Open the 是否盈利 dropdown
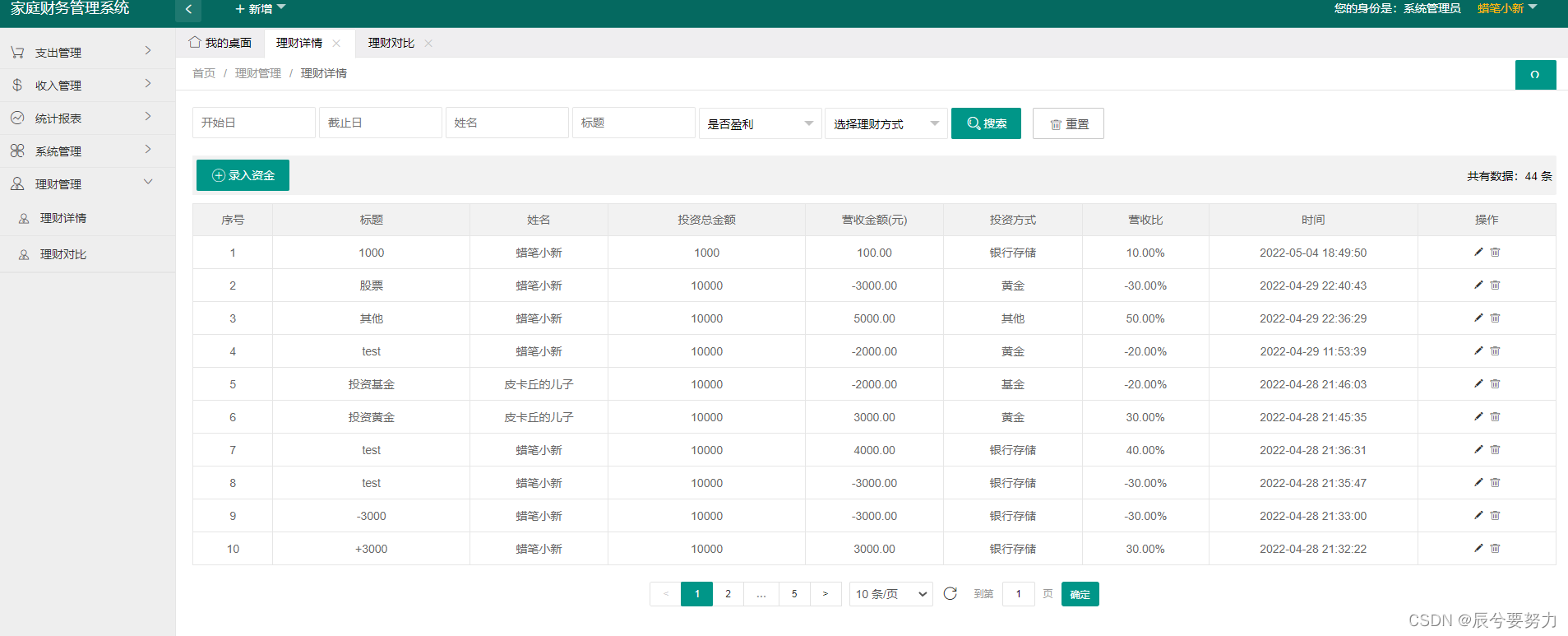 coord(760,123)
